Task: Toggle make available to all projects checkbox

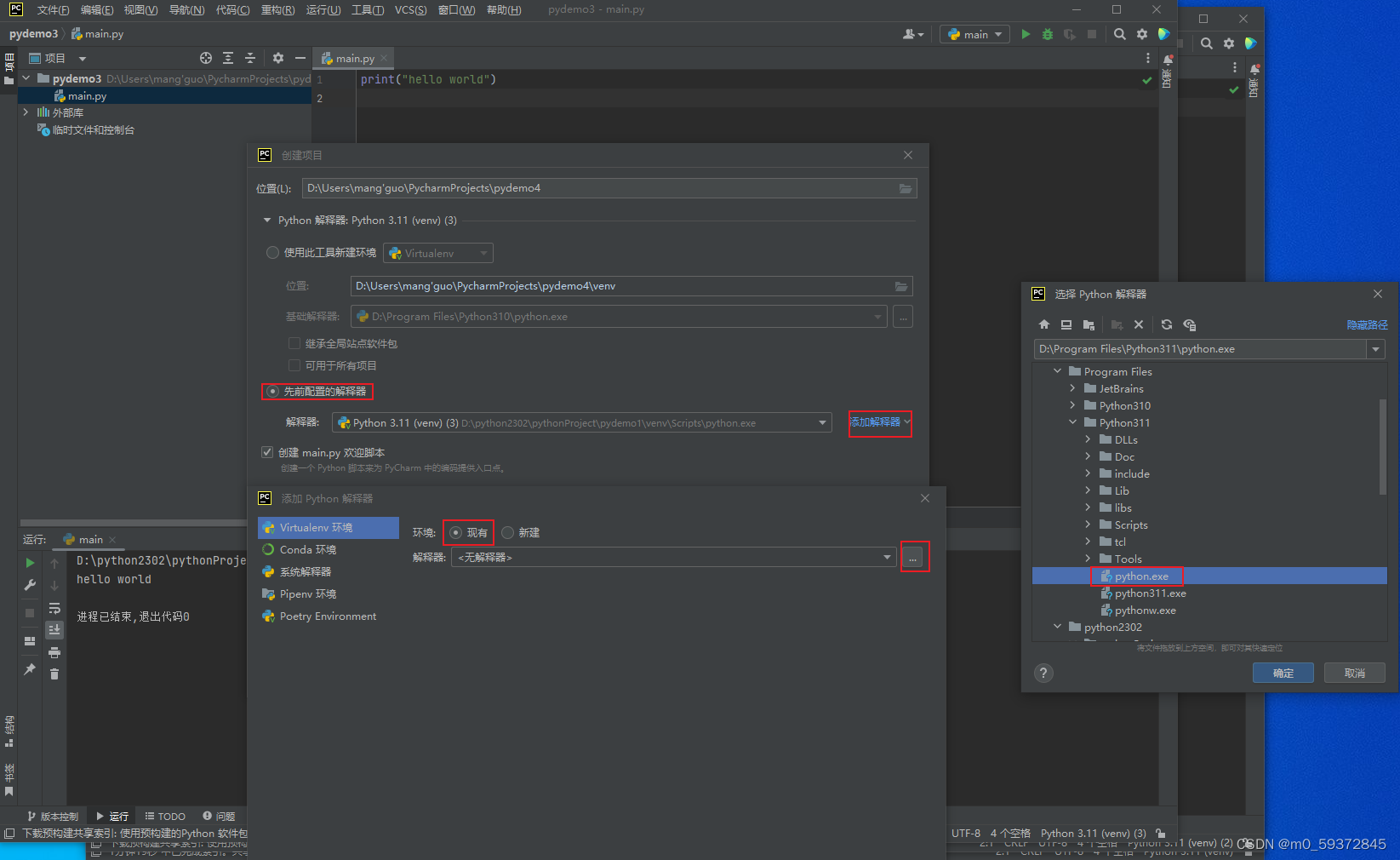Action: (294, 365)
